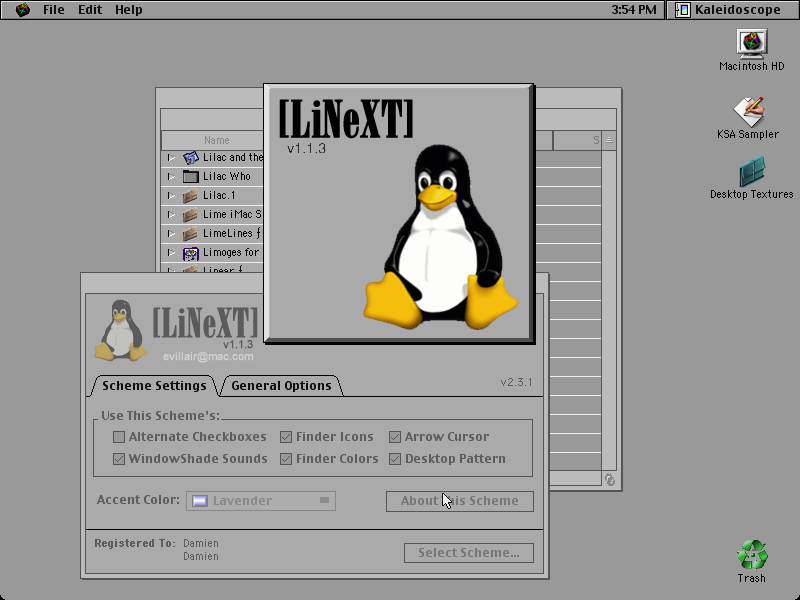This screenshot has height=600, width=800.
Task: Switch to the Scheme Settings tab
Action: (154, 386)
